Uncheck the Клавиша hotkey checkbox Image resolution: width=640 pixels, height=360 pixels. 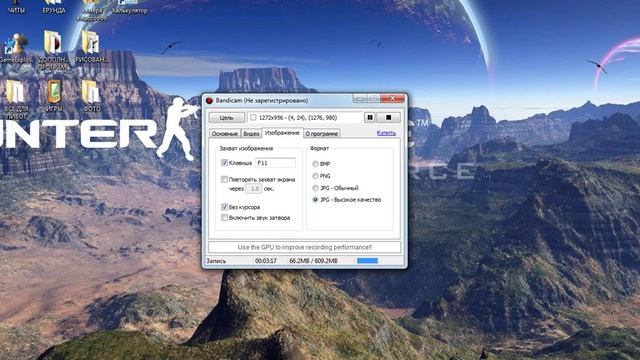coord(224,163)
